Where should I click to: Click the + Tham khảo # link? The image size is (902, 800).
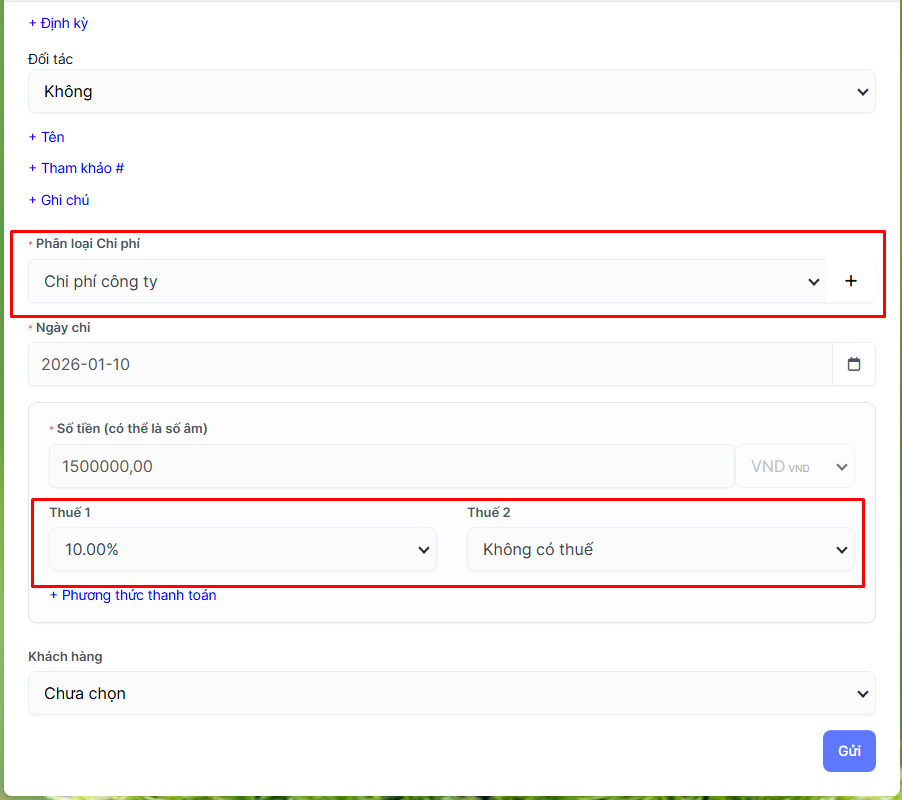pos(76,168)
